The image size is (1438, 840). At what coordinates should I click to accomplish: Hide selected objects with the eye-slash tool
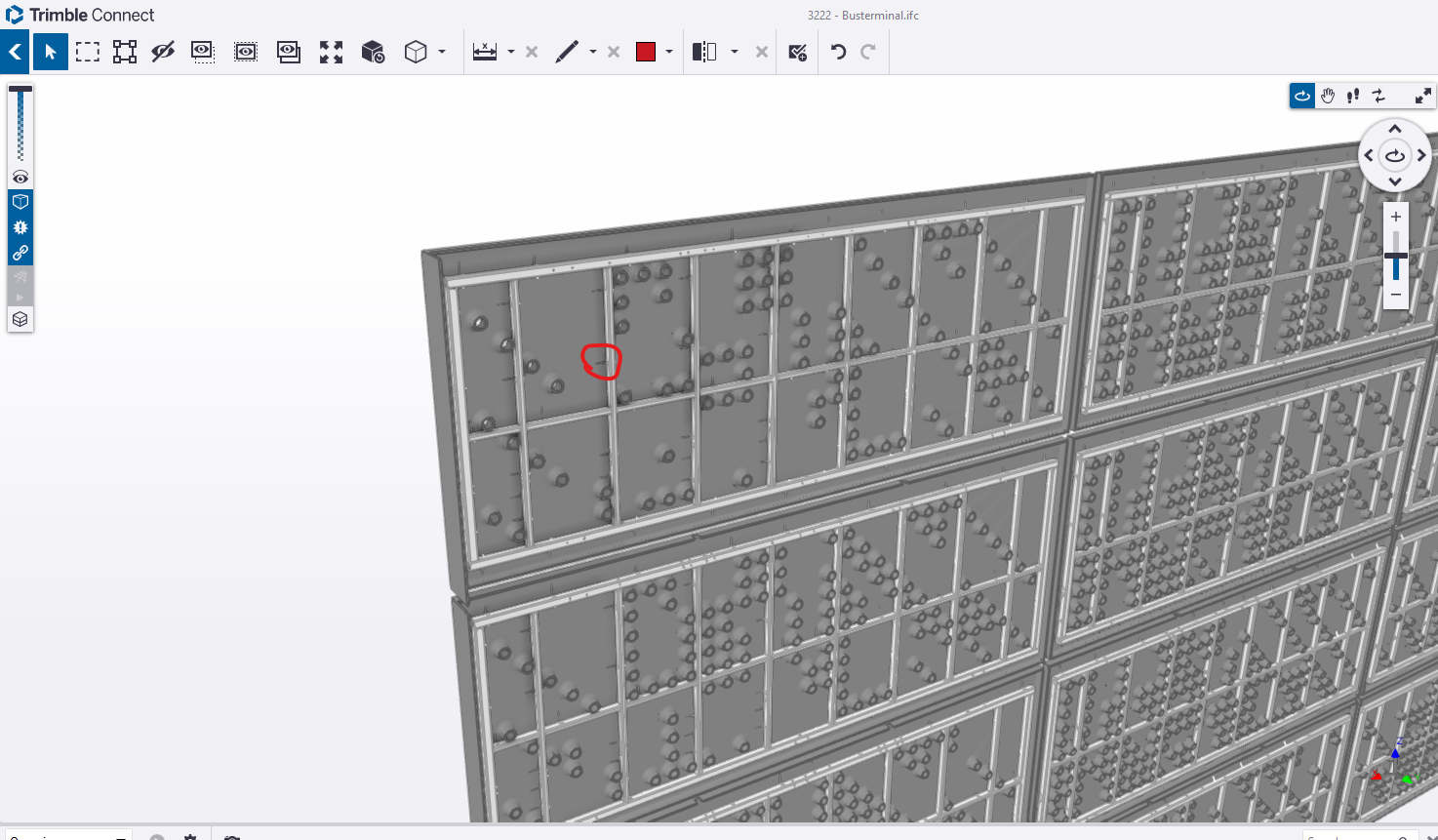(163, 51)
